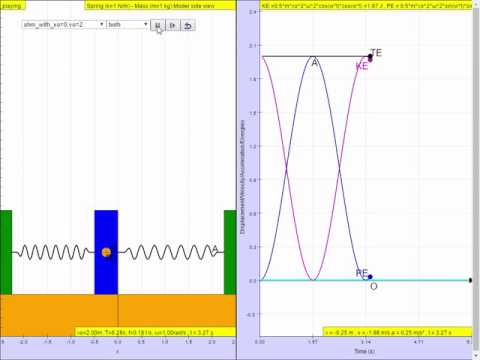Open the shm_with_x0=0,v0=2 preset dropdown
This screenshot has height=360, width=480.
[x=64, y=25]
